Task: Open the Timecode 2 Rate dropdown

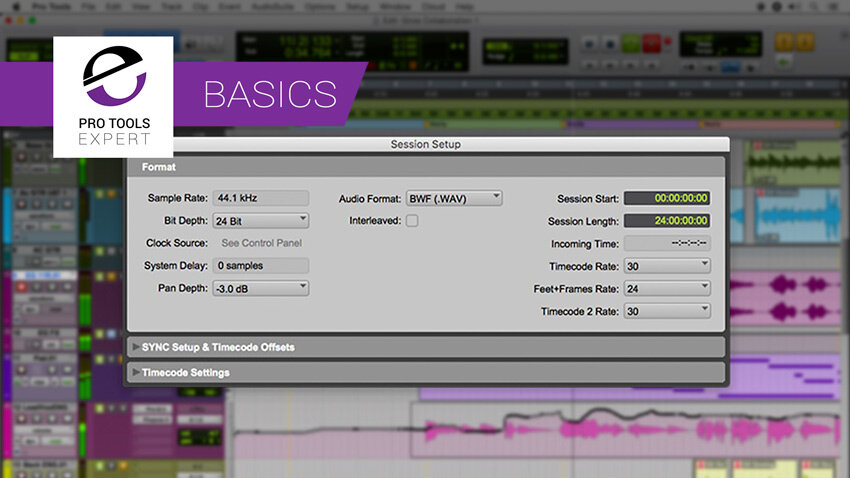Action: click(x=667, y=311)
